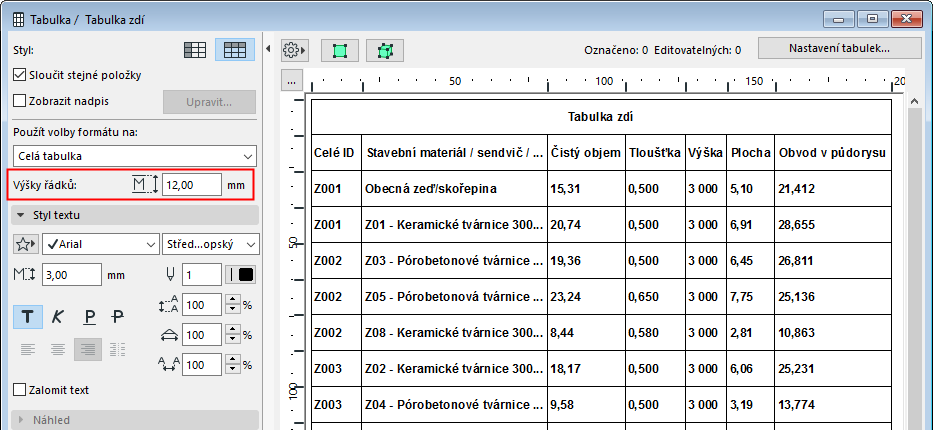
Task: Collapse the left format panel with arrow
Action: [x=268, y=49]
